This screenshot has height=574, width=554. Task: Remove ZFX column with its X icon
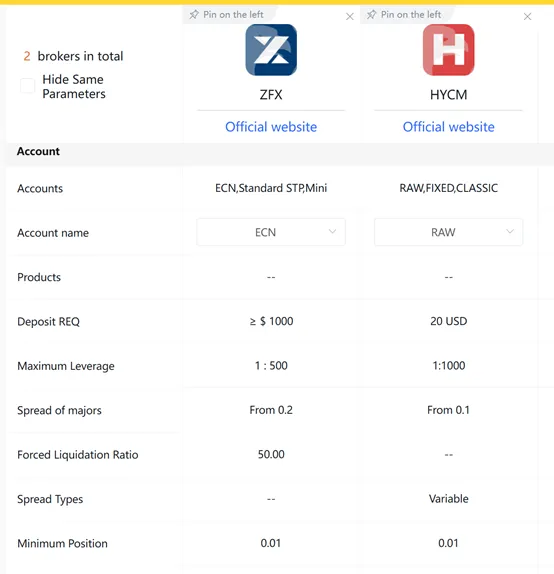pos(350,16)
